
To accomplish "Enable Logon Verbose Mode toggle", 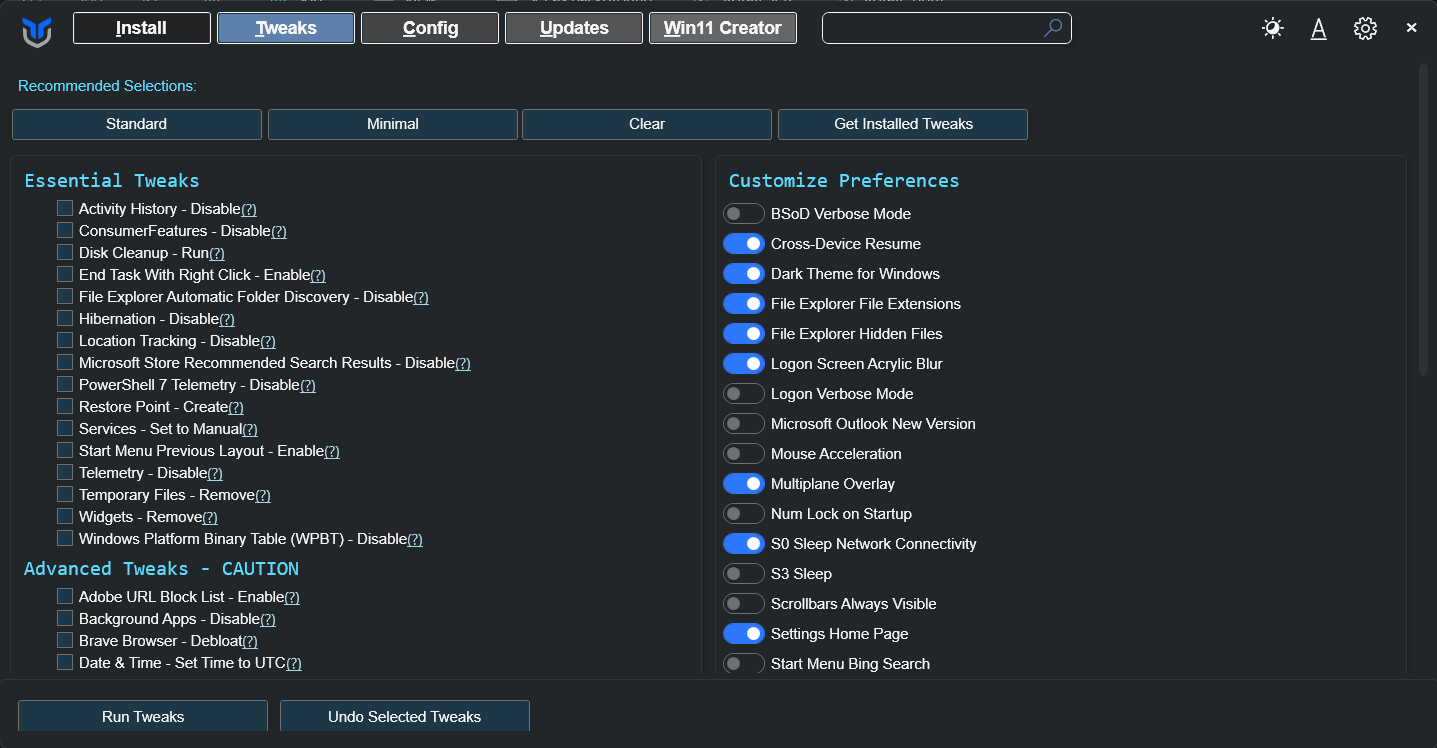I will pos(744,394).
